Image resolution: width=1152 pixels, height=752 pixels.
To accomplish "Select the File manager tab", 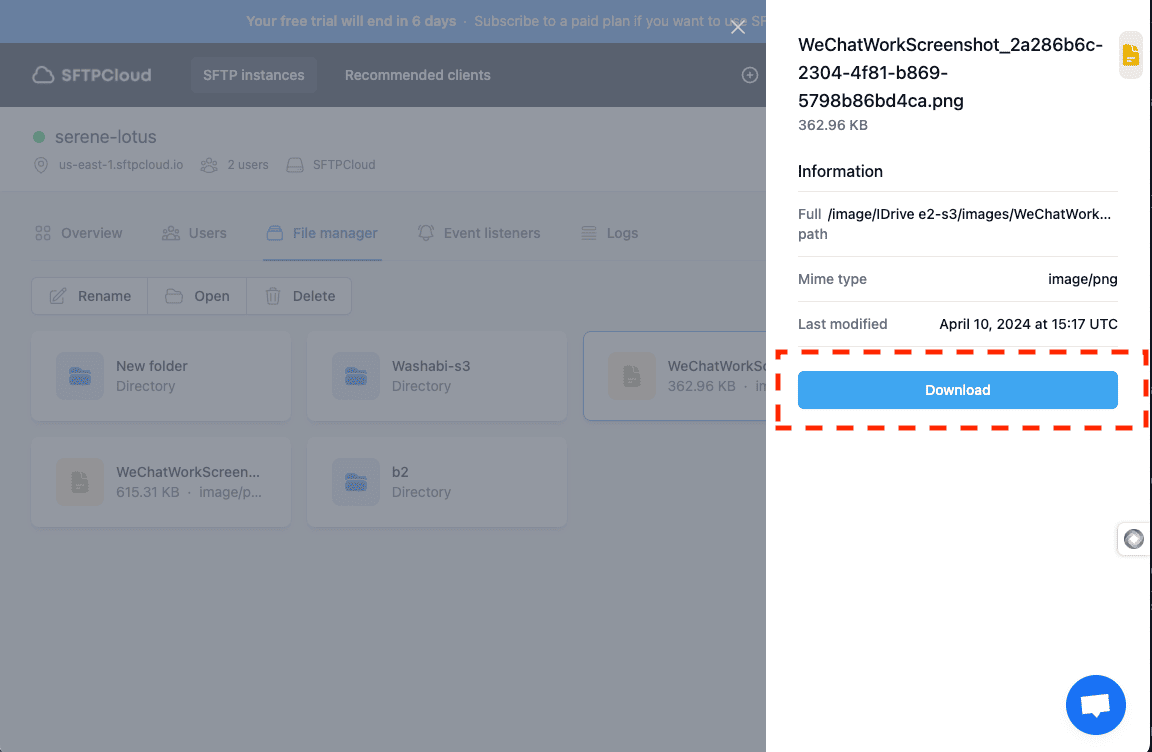I will tap(322, 233).
